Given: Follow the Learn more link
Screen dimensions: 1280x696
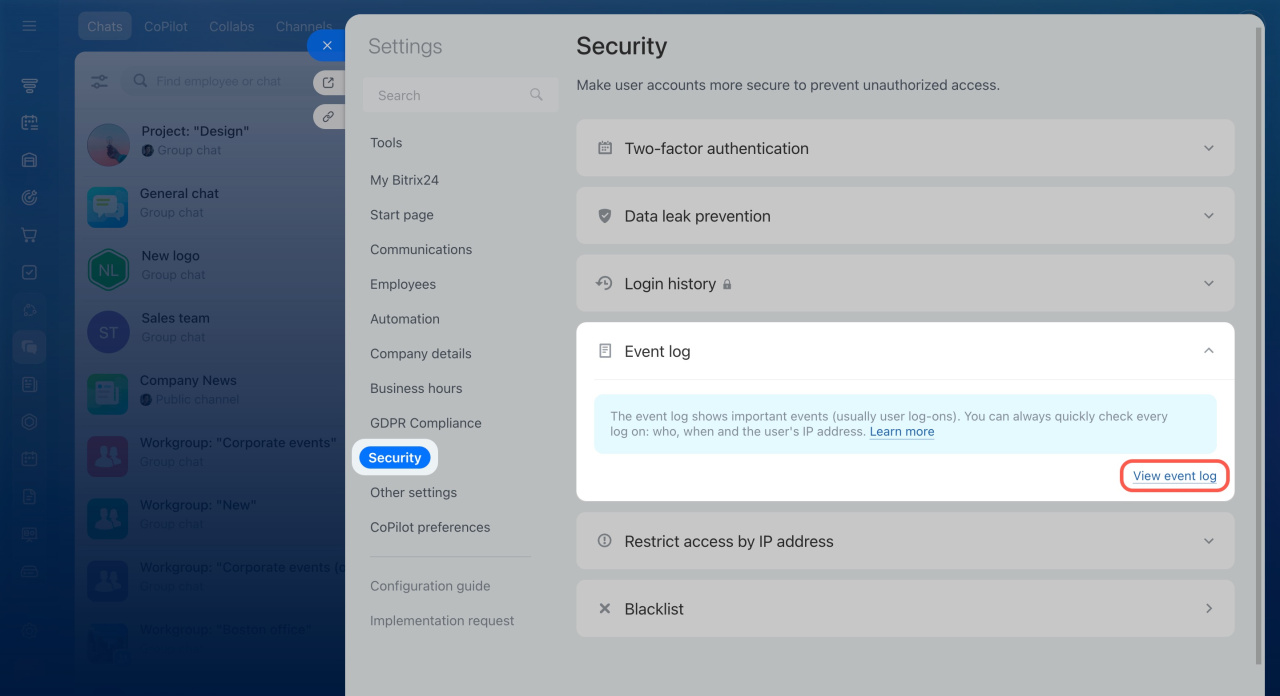Looking at the screenshot, I should click(901, 432).
